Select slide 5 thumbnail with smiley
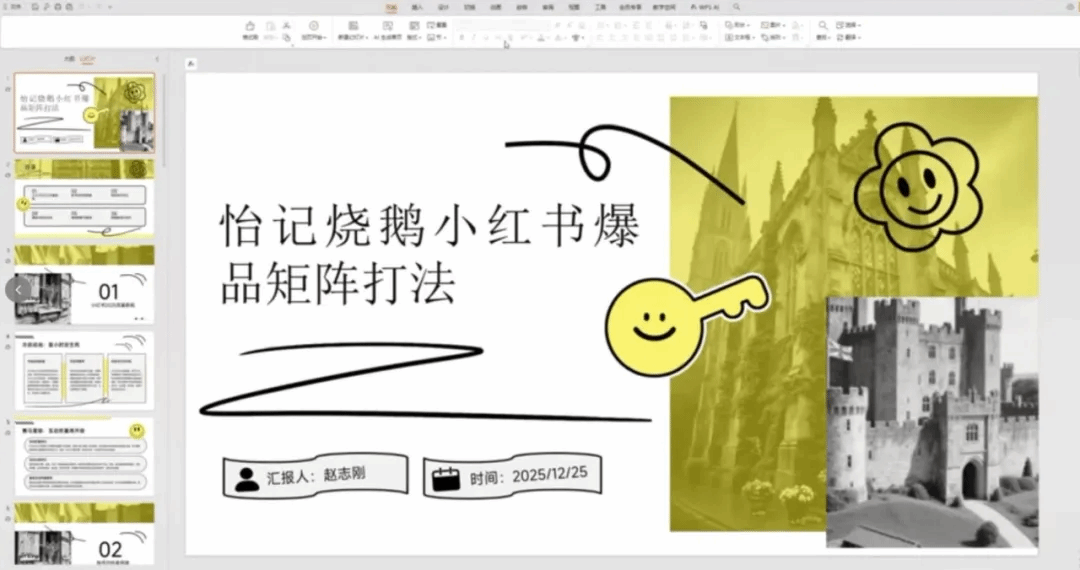This screenshot has width=1080, height=570. 85,456
